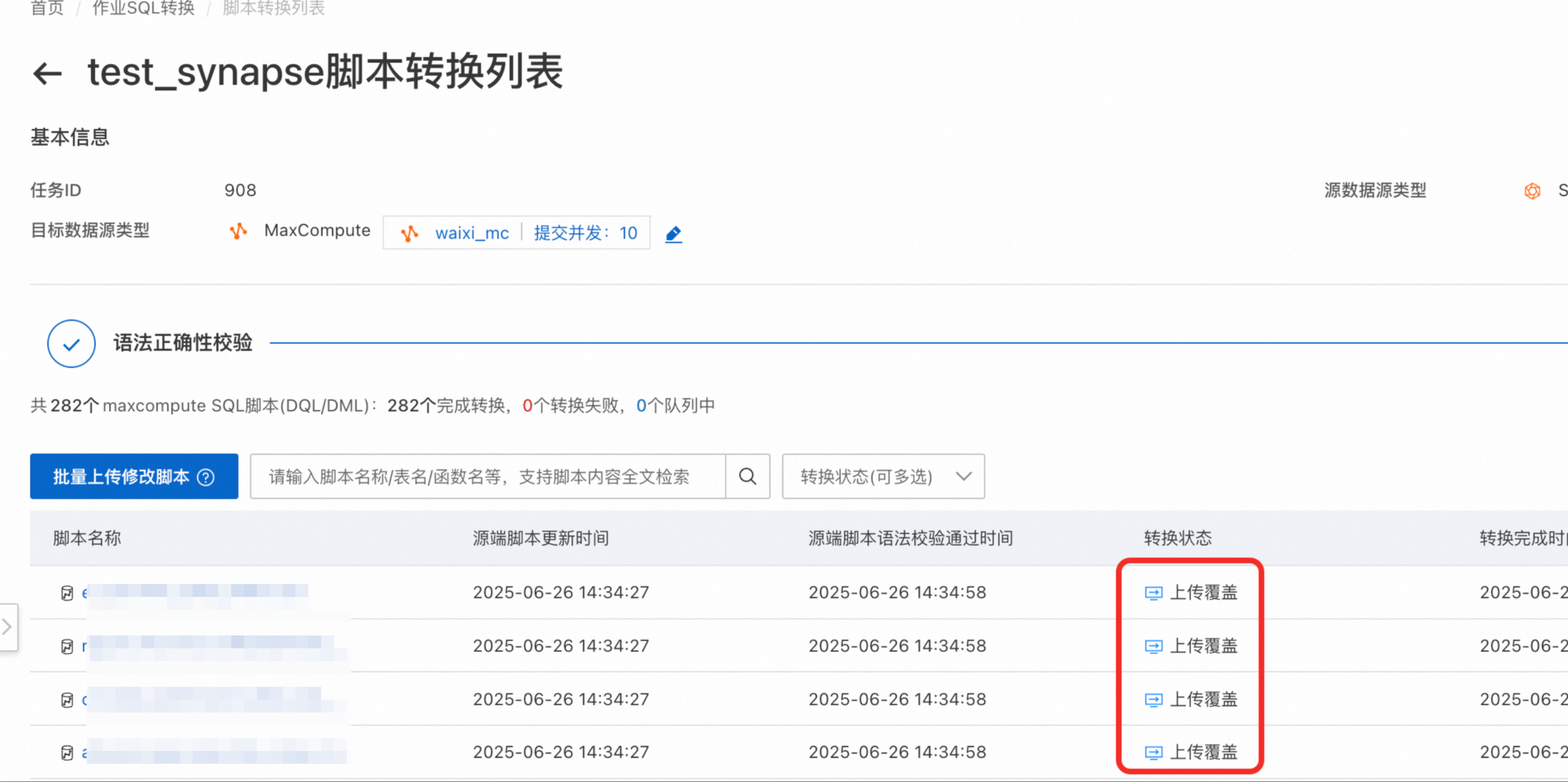
Task: Click the MaxCompute icon in the waixi_mc box
Action: pyautogui.click(x=409, y=234)
